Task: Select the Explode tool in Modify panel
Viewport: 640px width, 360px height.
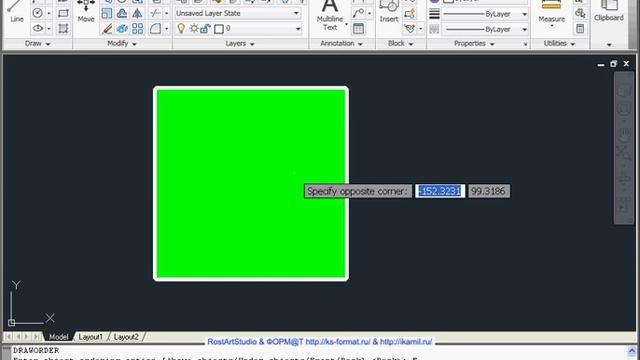Action: 122,29
